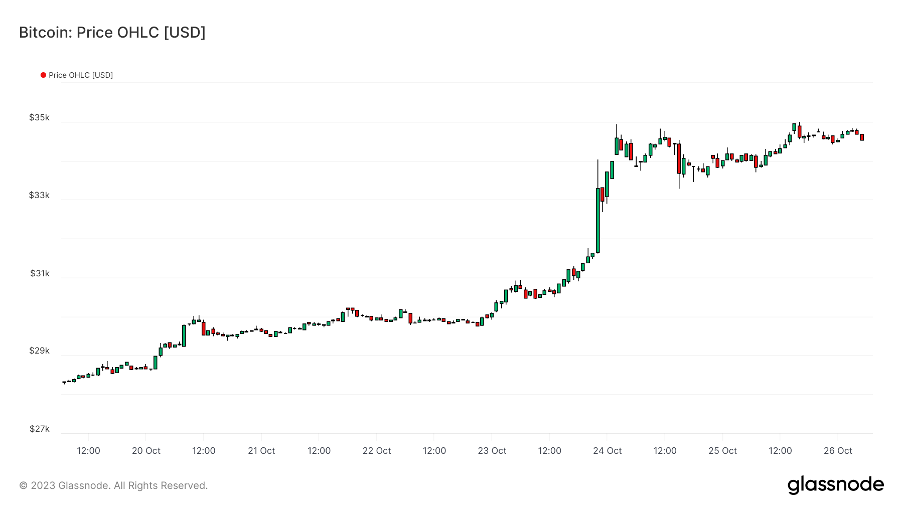
Task: Click the 22 Oct x-axis date label
Action: coord(376,451)
